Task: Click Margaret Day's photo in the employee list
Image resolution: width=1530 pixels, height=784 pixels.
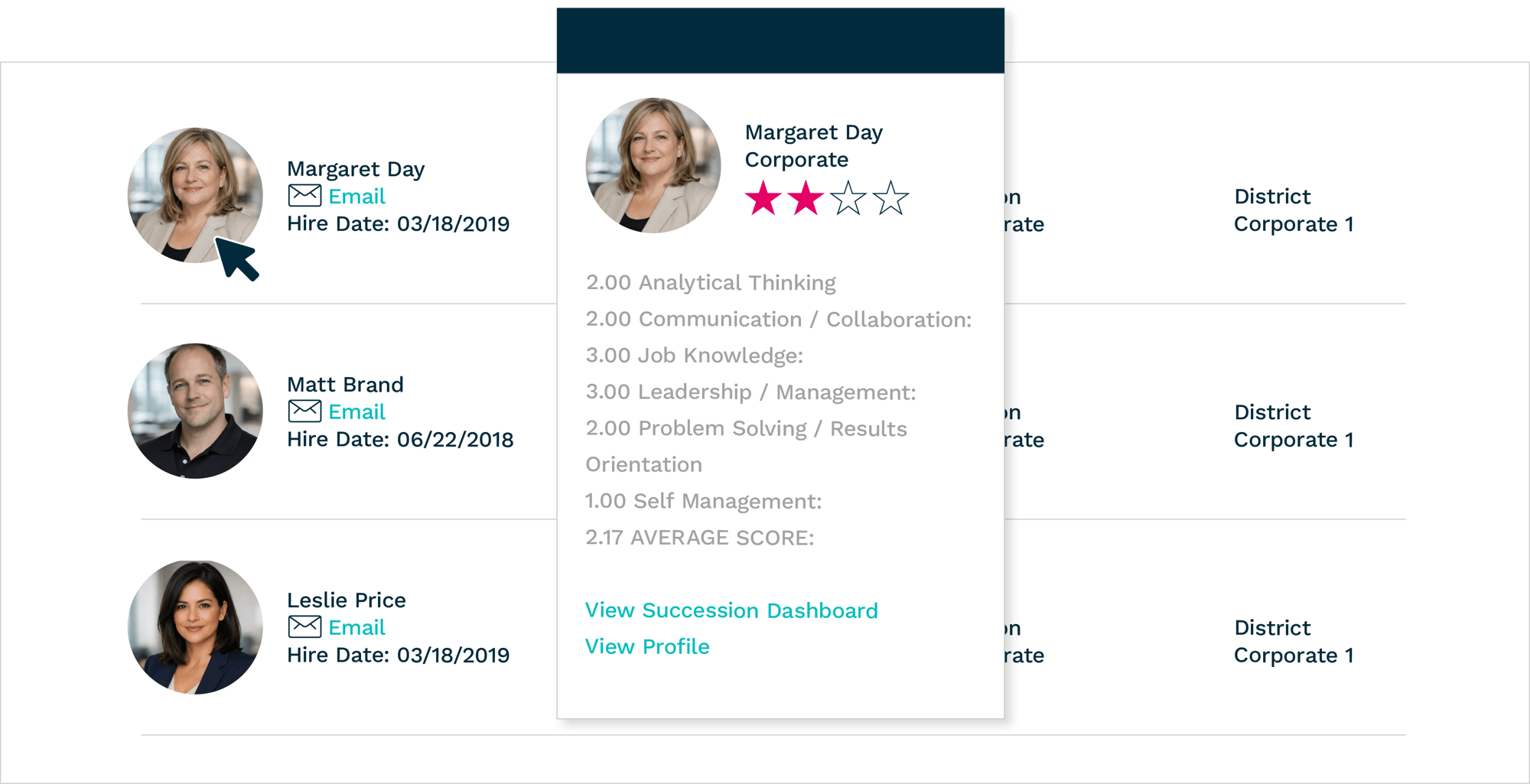Action: click(x=195, y=195)
